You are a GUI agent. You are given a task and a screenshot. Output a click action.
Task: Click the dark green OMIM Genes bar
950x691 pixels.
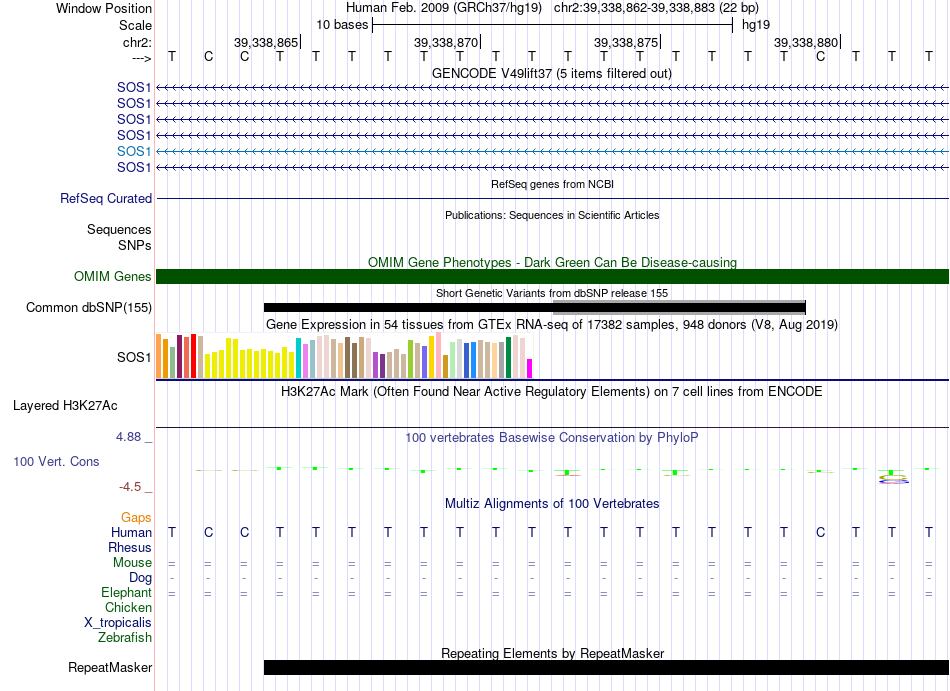pyautogui.click(x=552, y=276)
